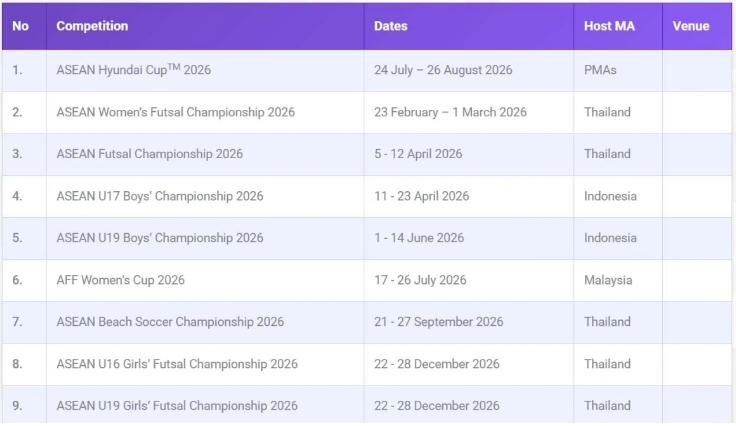Select ASEAN U19 Girls' Futsal Championship 2026
The width and height of the screenshot is (736, 426).
click(177, 406)
